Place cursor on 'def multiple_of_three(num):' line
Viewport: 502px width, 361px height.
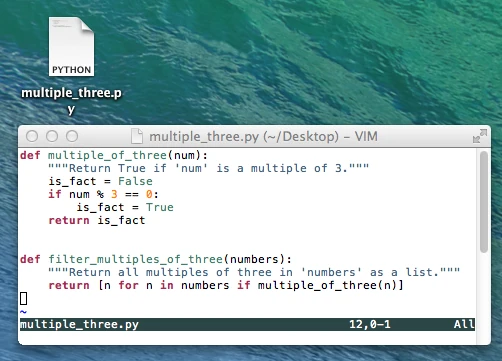pos(114,155)
